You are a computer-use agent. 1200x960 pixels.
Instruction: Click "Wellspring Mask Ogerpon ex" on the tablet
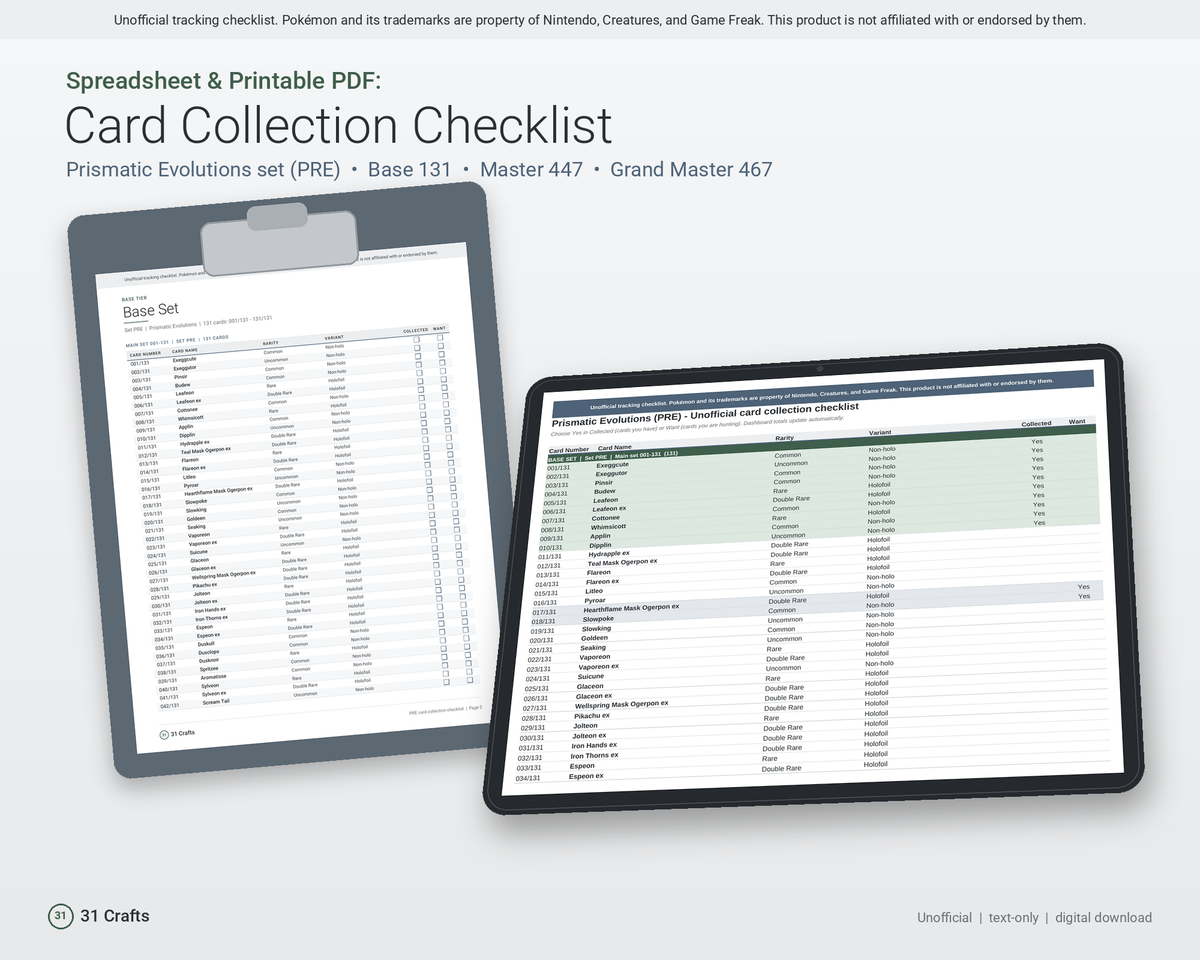point(621,705)
